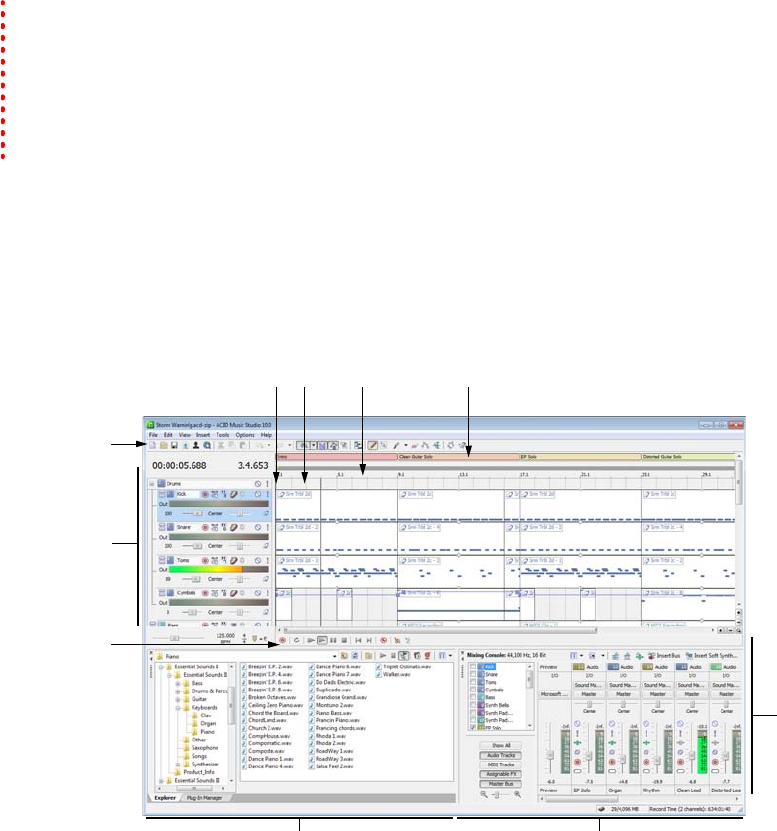
Task: Click the Up One Level folder icon in Explorer
Action: (345, 656)
